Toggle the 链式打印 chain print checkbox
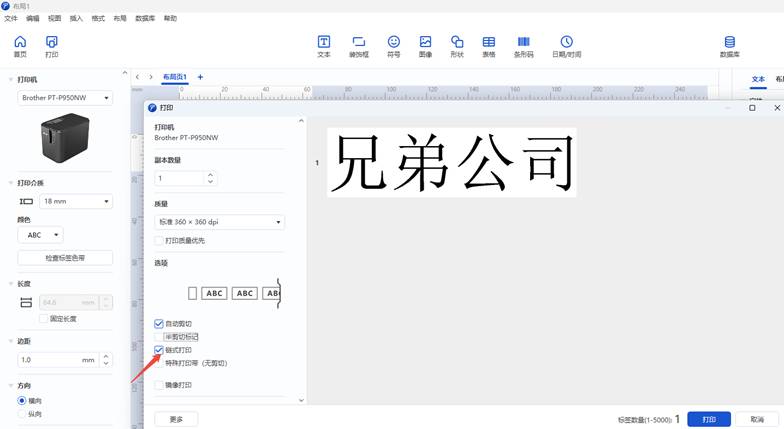Image resolution: width=784 pixels, height=429 pixels. (159, 350)
